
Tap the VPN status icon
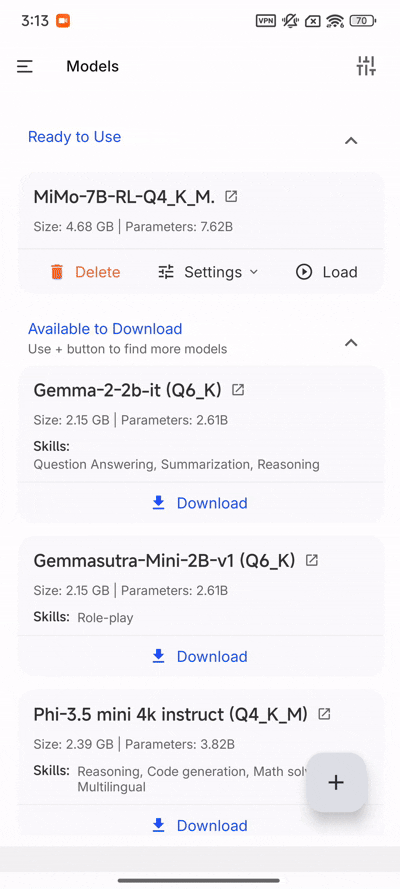point(266,21)
